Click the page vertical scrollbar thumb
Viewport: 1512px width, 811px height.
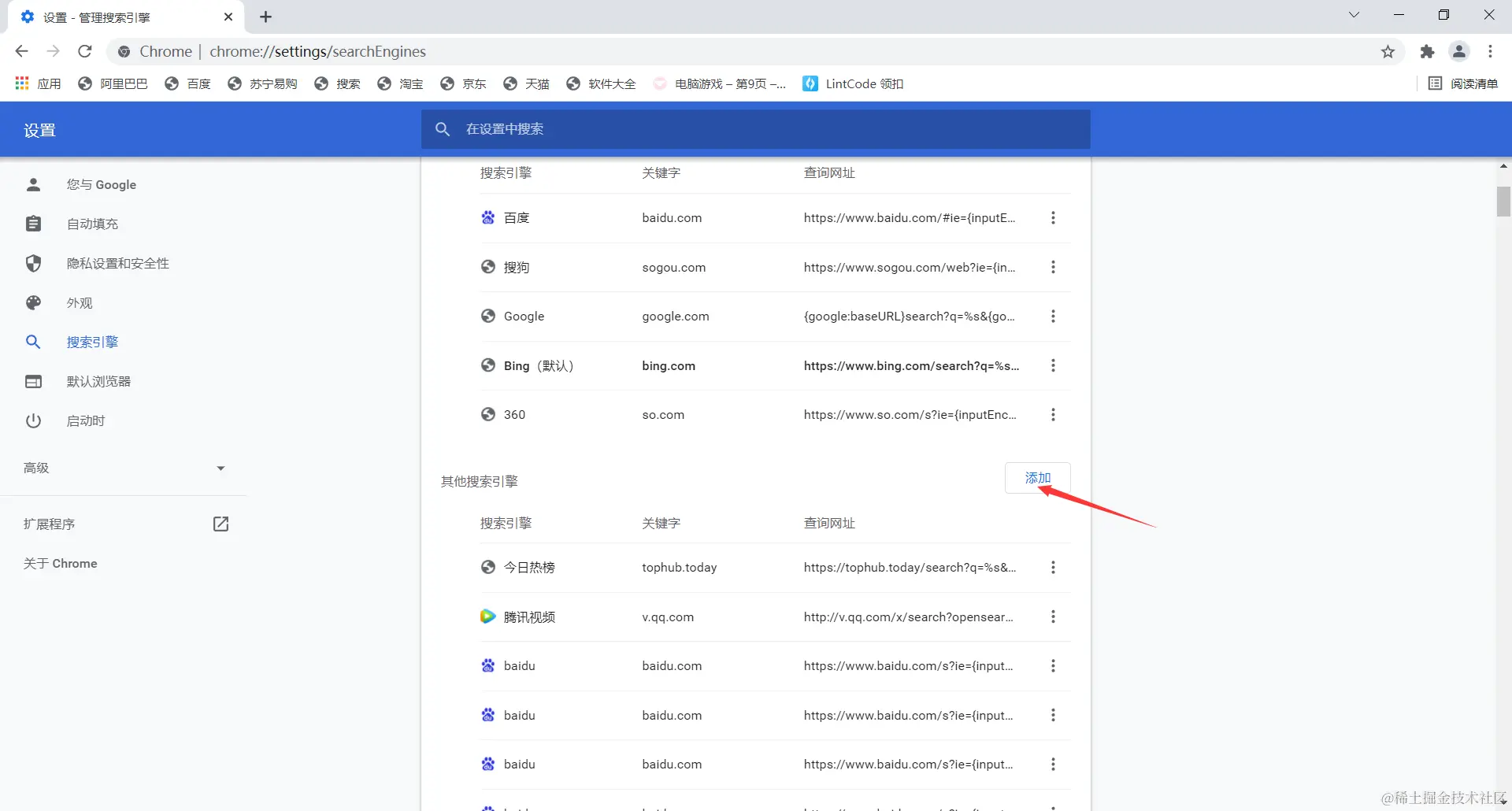[1503, 201]
